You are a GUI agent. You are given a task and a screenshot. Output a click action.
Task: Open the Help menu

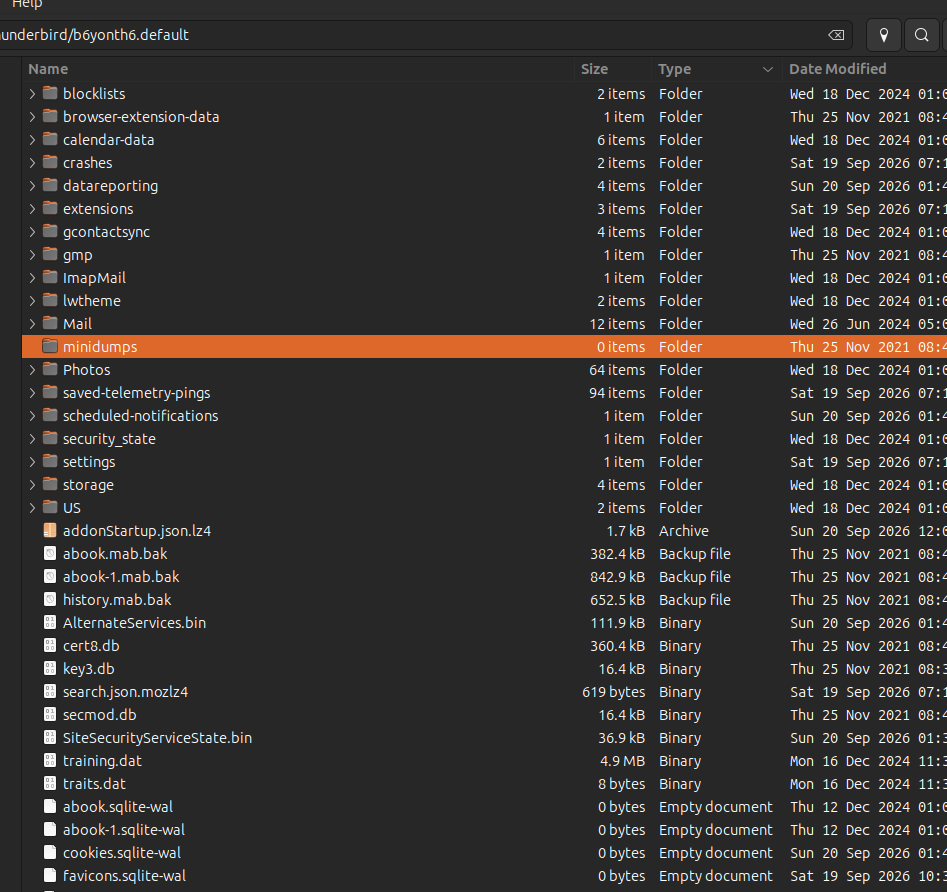[x=27, y=4]
